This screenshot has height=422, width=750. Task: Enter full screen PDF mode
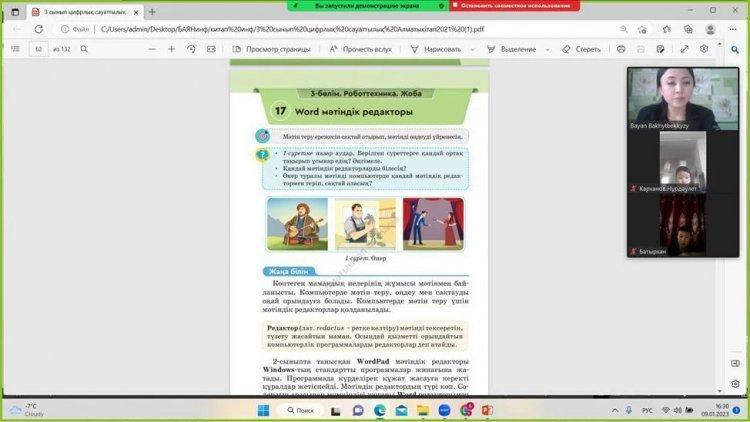tap(684, 49)
